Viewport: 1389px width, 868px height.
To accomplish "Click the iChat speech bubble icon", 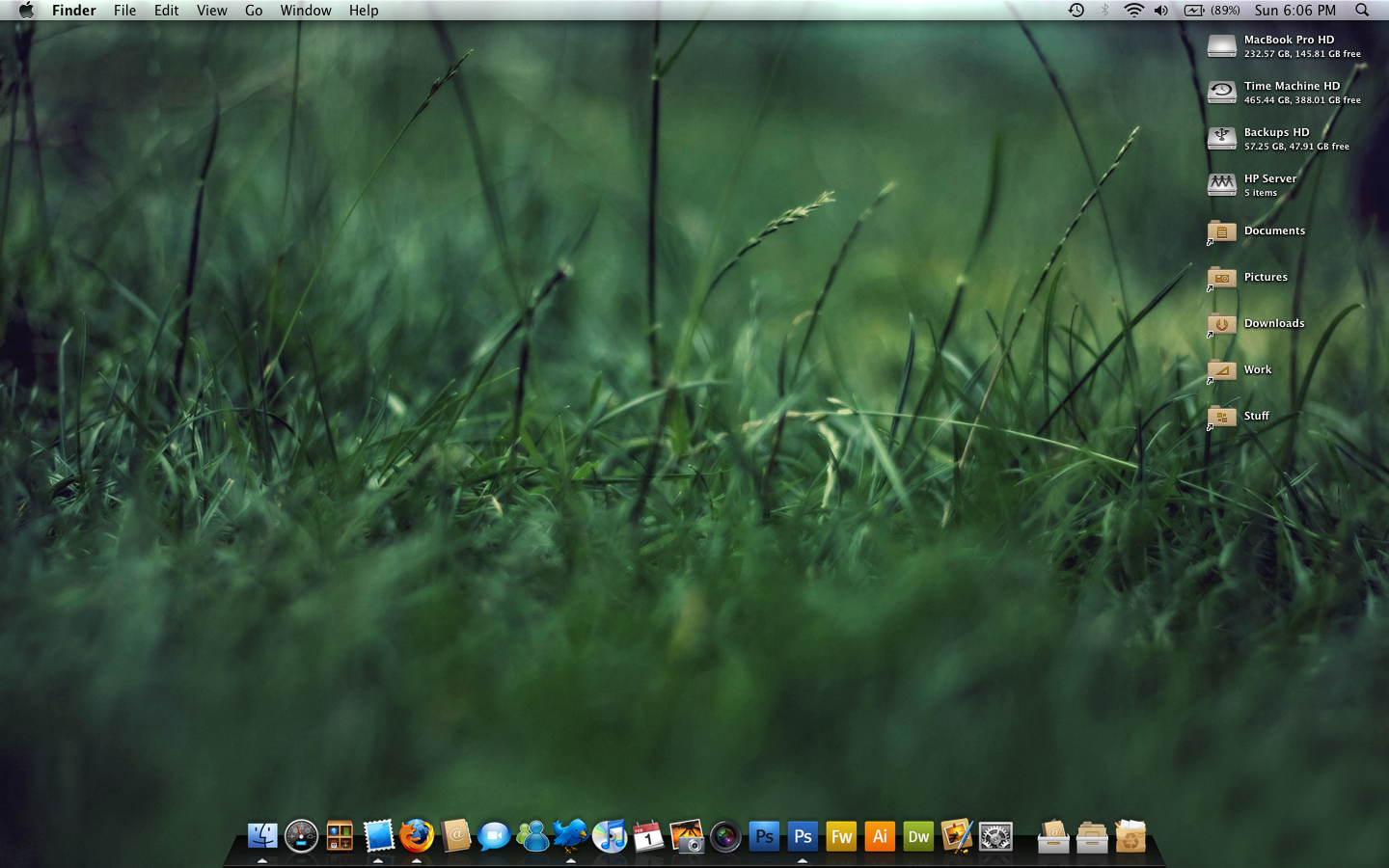I will coord(494,836).
